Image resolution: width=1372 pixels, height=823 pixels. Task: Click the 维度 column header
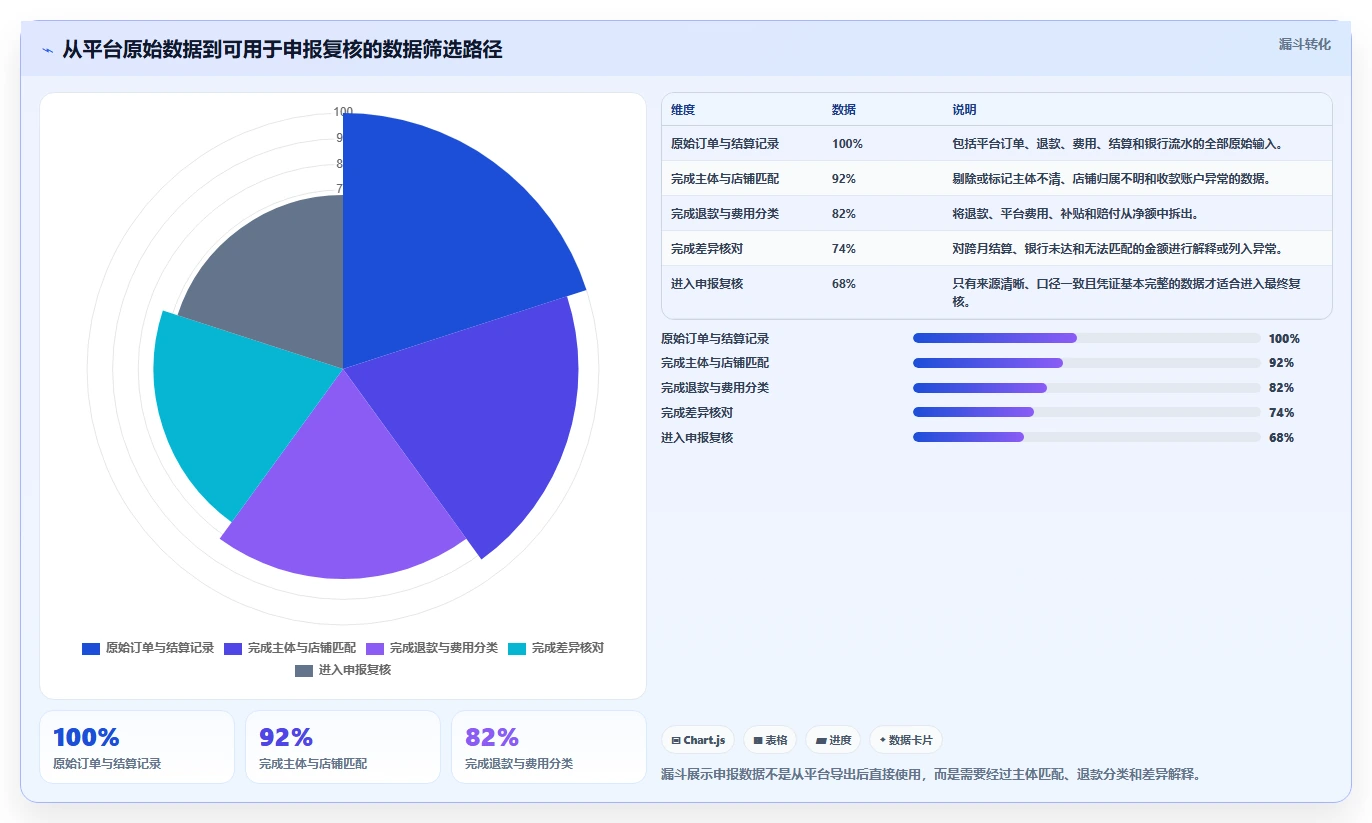click(683, 110)
